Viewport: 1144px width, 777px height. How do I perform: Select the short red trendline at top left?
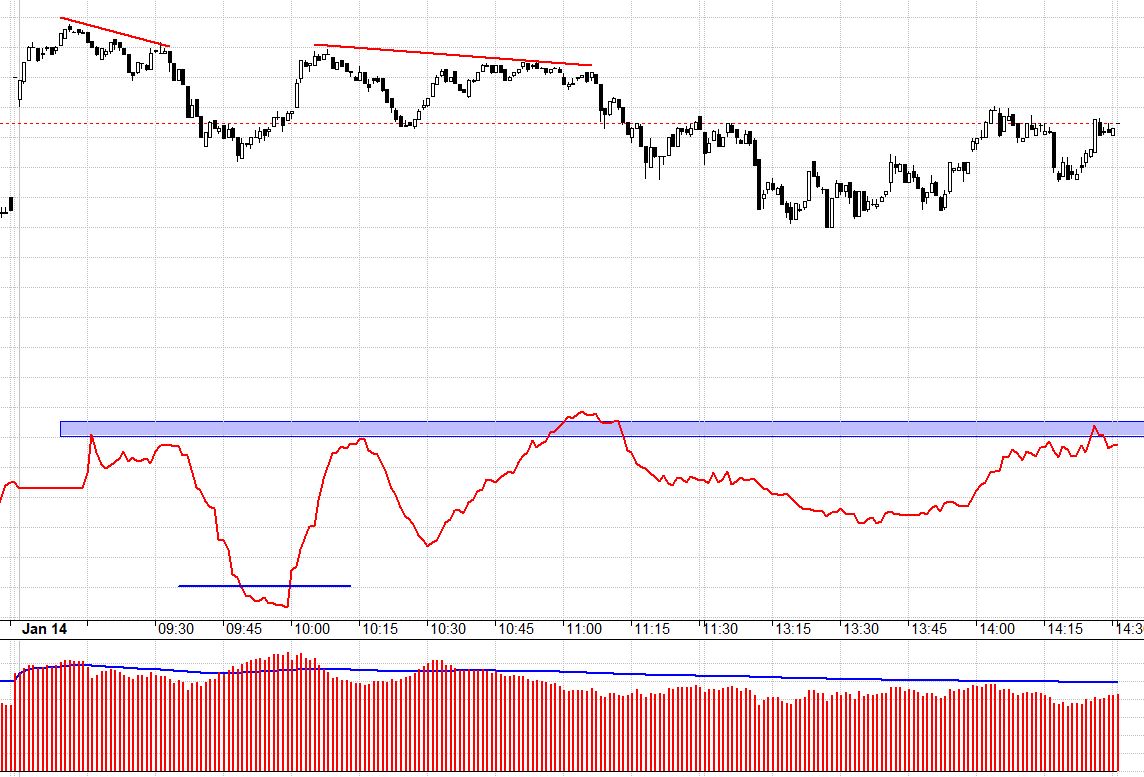click(115, 32)
